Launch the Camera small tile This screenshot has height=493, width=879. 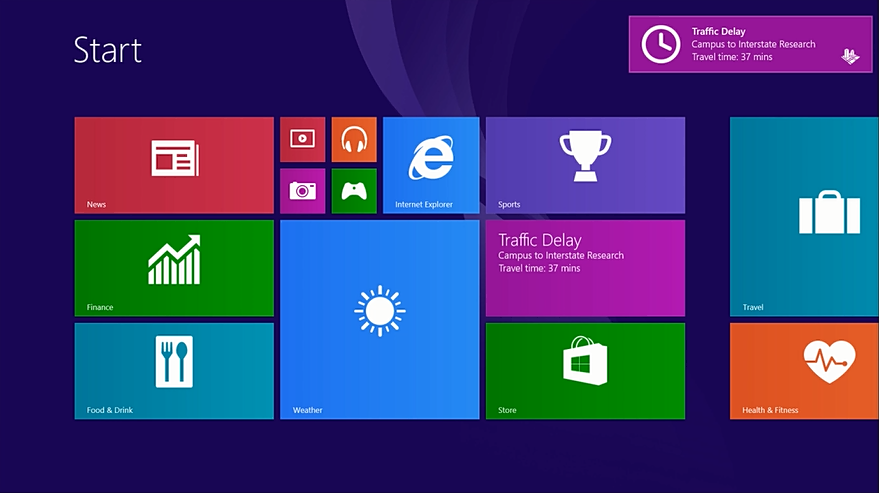[x=302, y=191]
